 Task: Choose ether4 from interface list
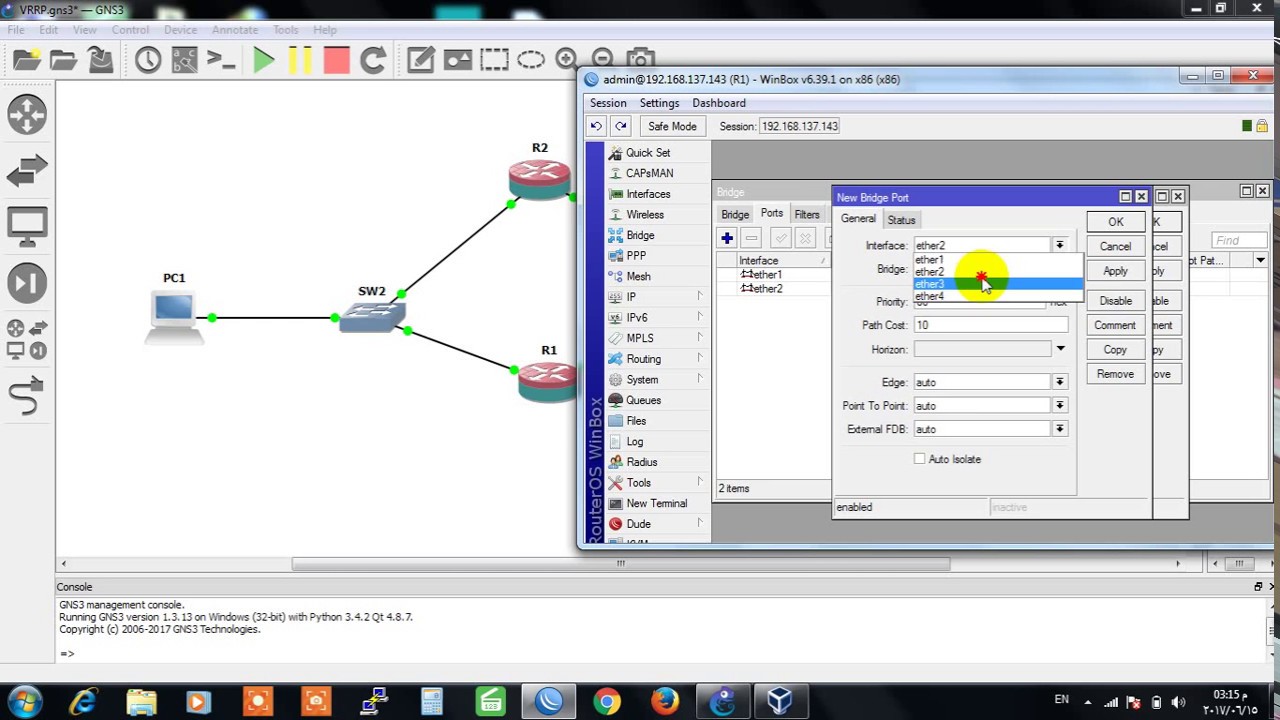pyautogui.click(x=998, y=296)
